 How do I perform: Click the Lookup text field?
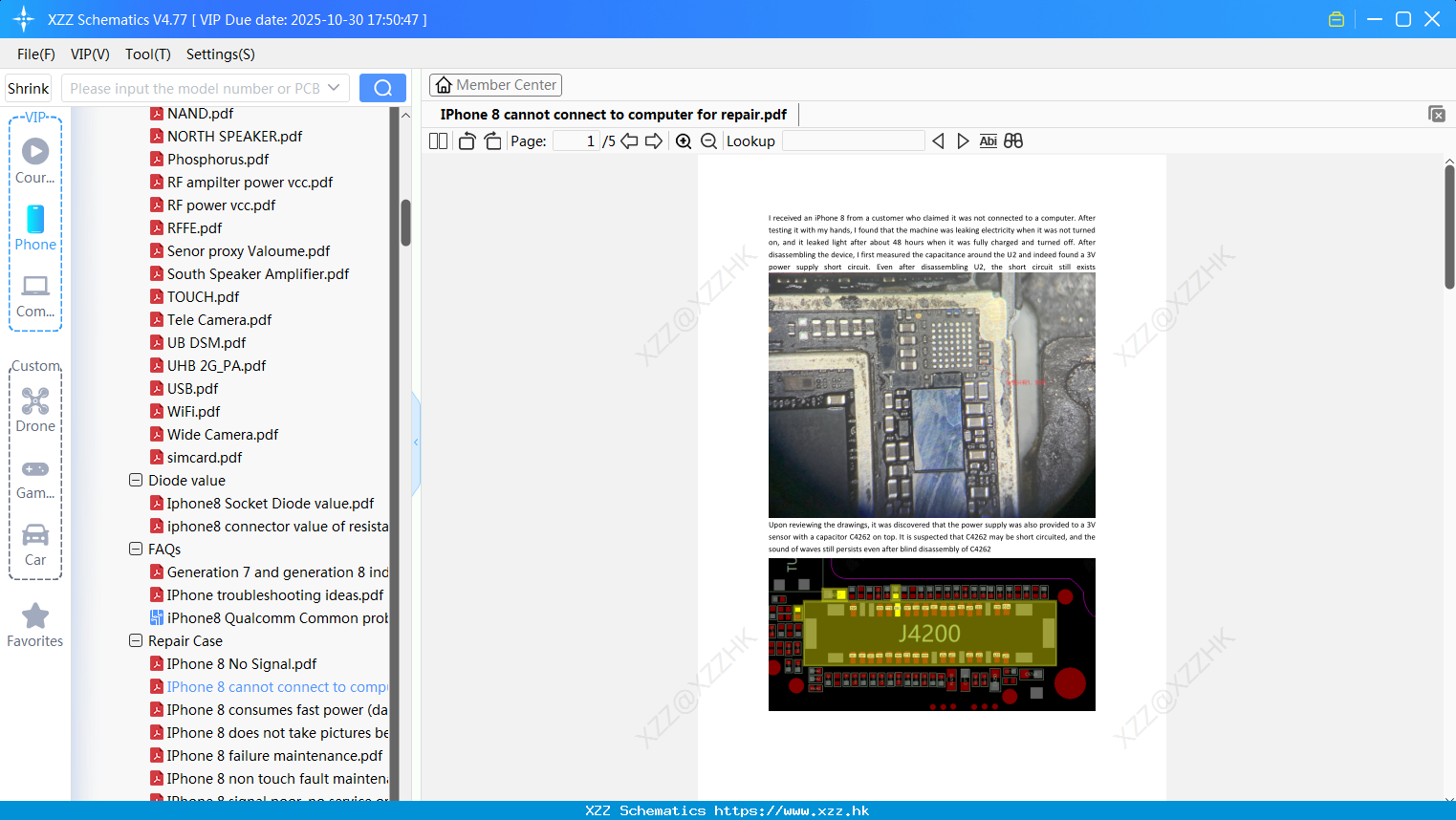click(853, 141)
